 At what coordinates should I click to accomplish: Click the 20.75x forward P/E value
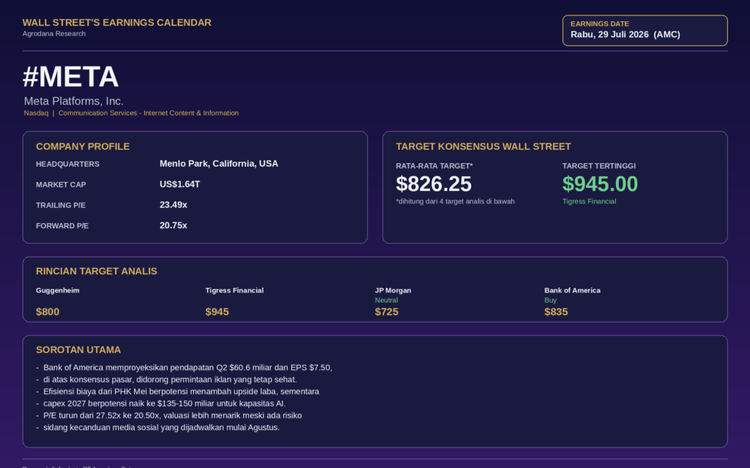point(173,225)
